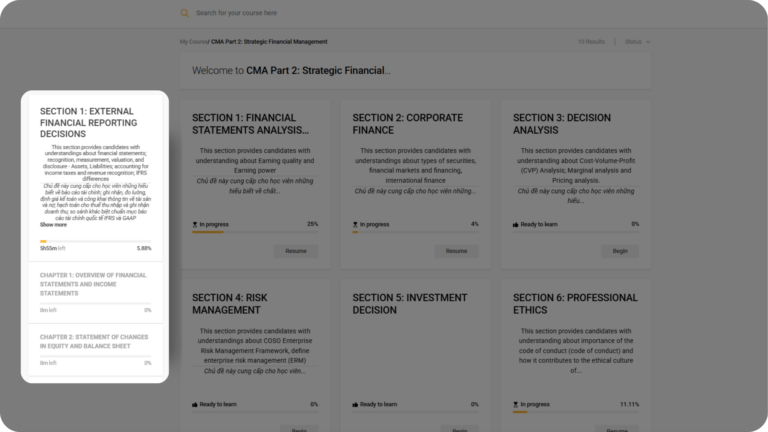Click Section 6 Professional Ethics progress bar

pyautogui.click(x=576, y=412)
